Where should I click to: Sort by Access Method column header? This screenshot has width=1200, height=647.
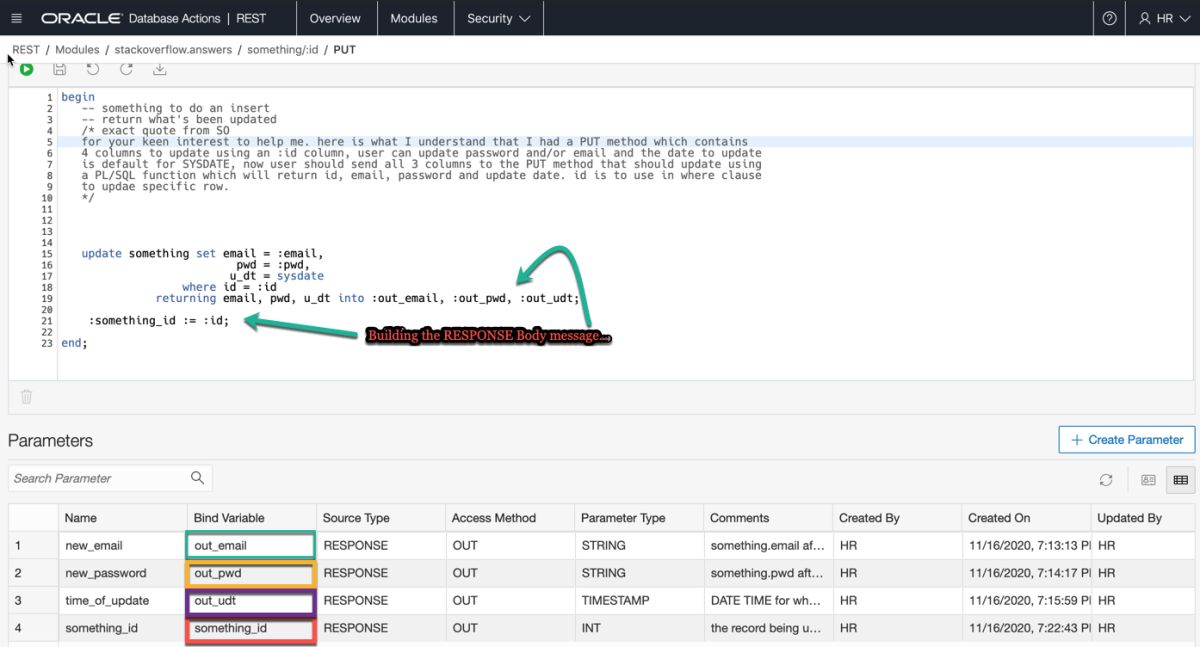(x=509, y=518)
